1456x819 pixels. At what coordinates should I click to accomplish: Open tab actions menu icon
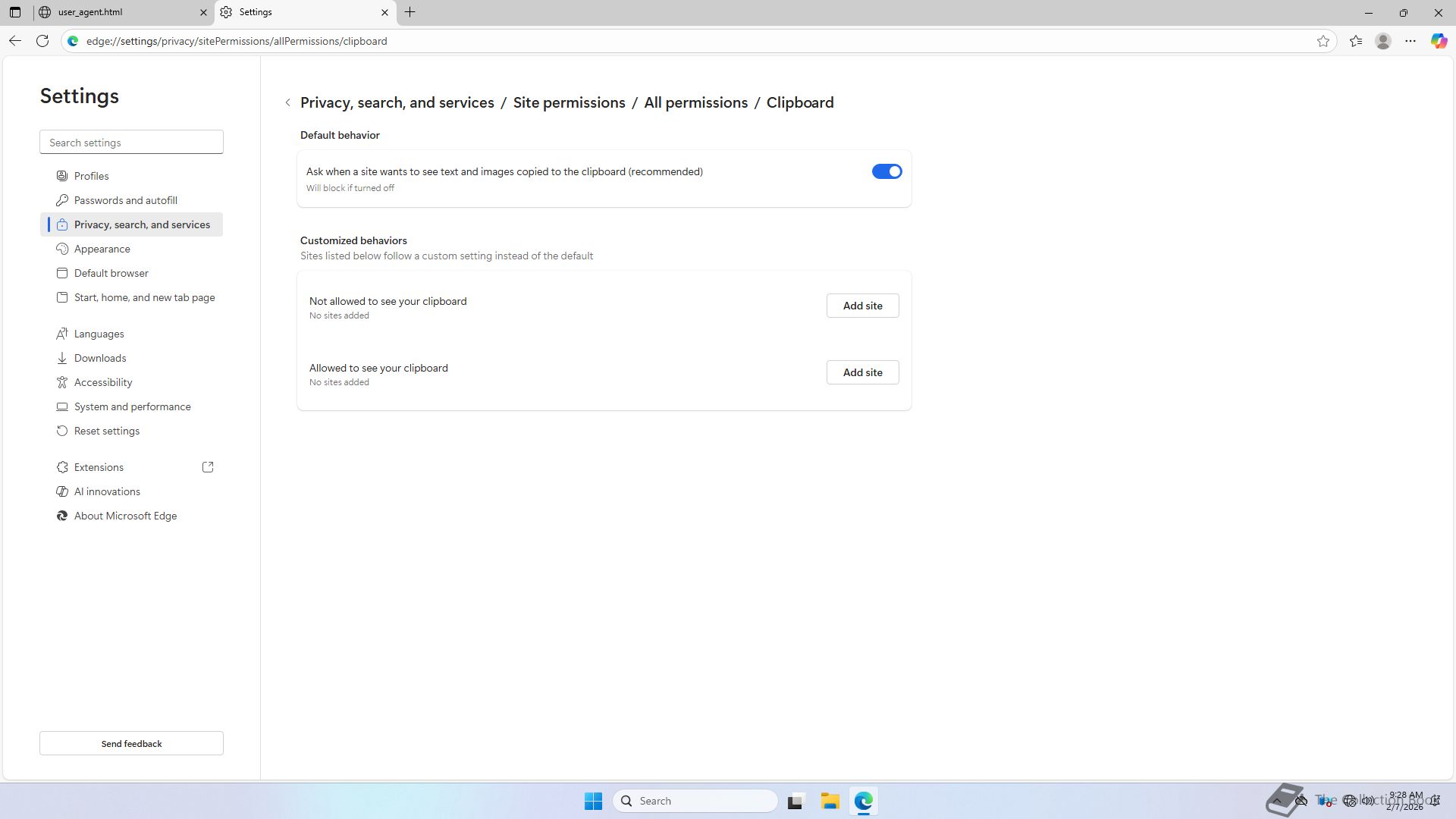[x=15, y=12]
